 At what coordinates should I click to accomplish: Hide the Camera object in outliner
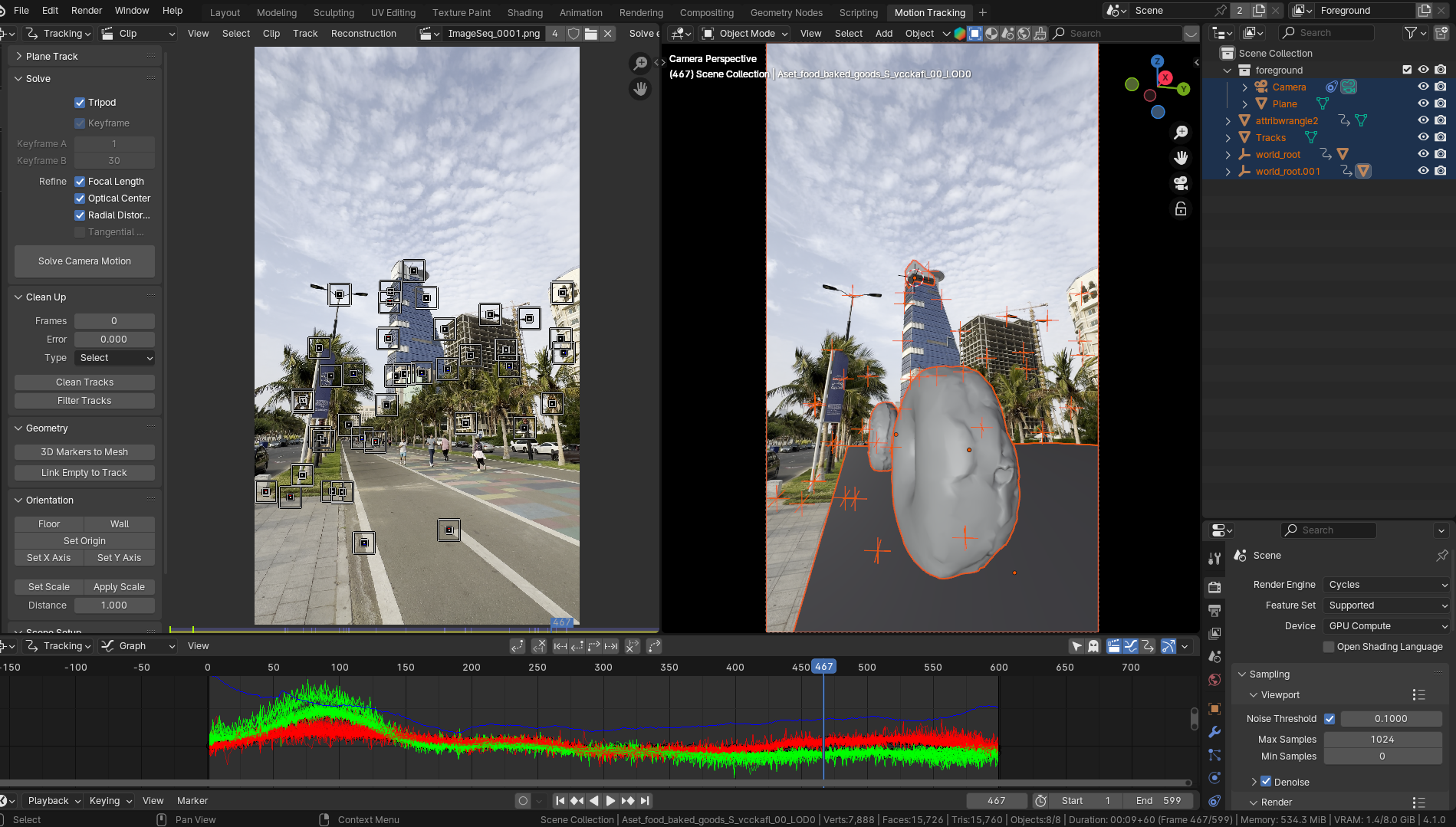[x=1423, y=87]
